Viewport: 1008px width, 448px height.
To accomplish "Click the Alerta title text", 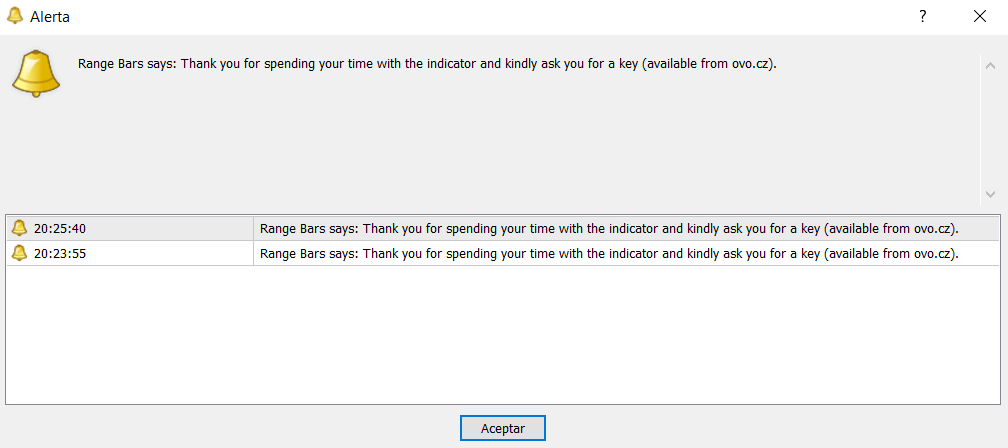I will [x=51, y=16].
